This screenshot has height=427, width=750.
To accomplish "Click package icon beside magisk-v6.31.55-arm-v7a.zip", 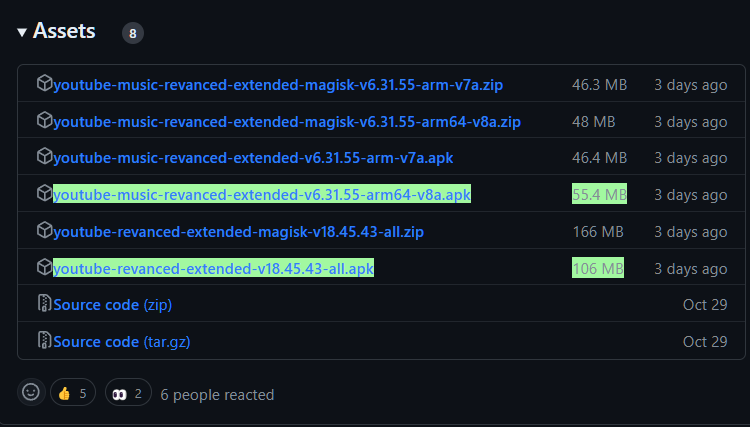I will pyautogui.click(x=44, y=83).
